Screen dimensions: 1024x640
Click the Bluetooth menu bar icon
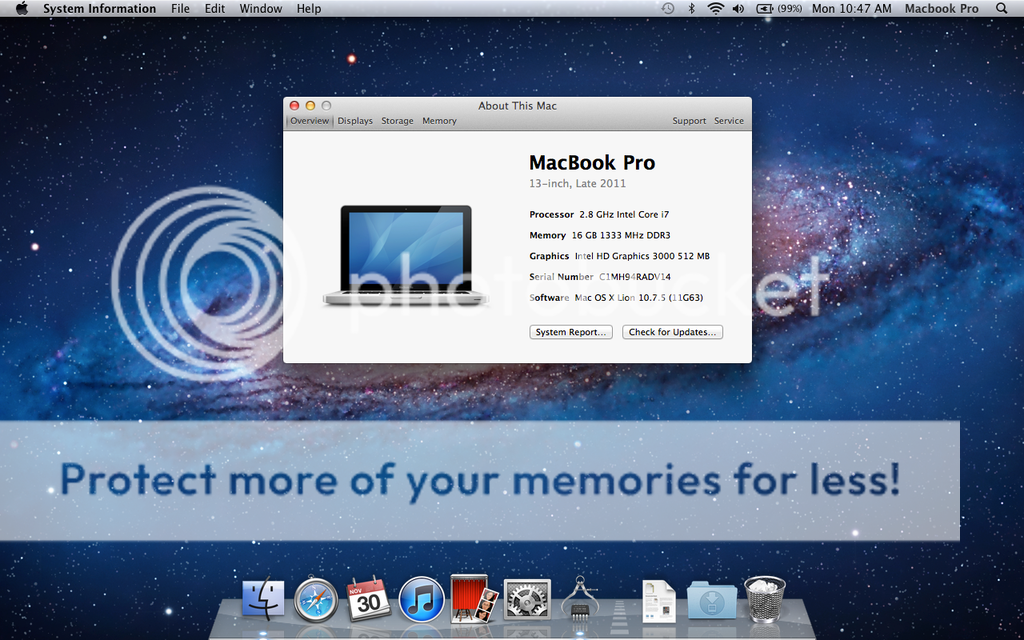click(x=691, y=9)
